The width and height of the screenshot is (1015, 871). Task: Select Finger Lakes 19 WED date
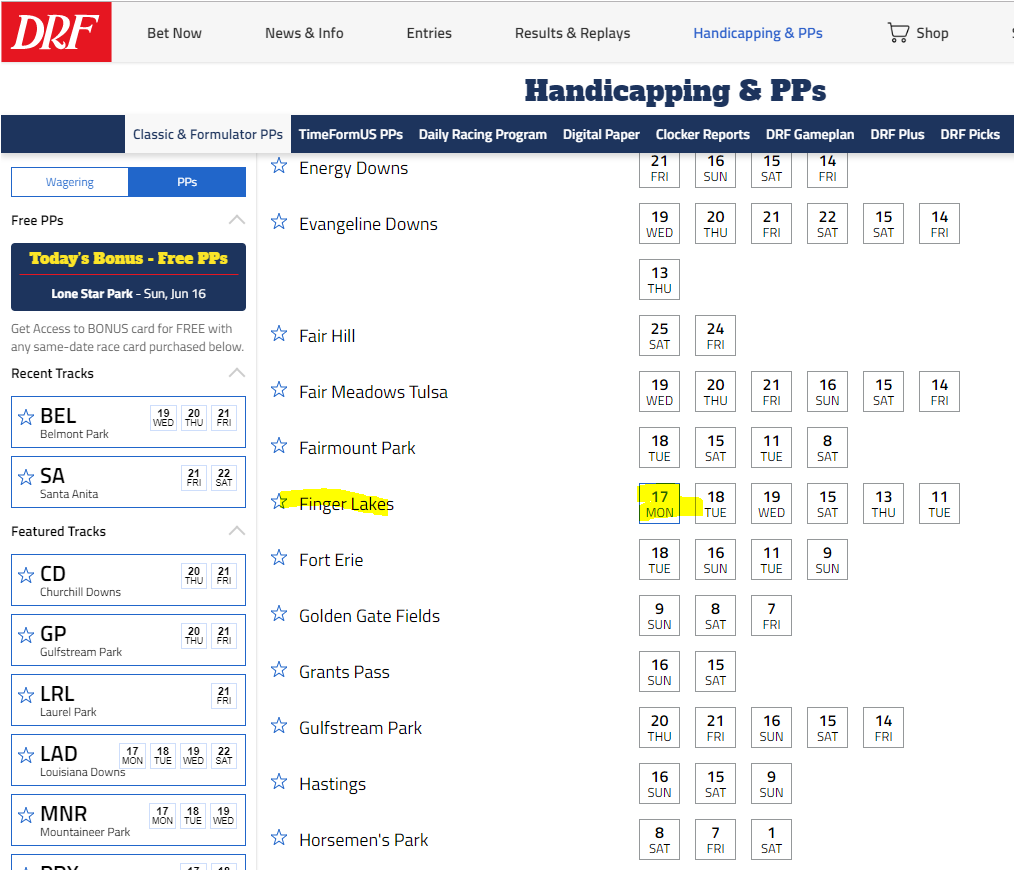click(772, 503)
